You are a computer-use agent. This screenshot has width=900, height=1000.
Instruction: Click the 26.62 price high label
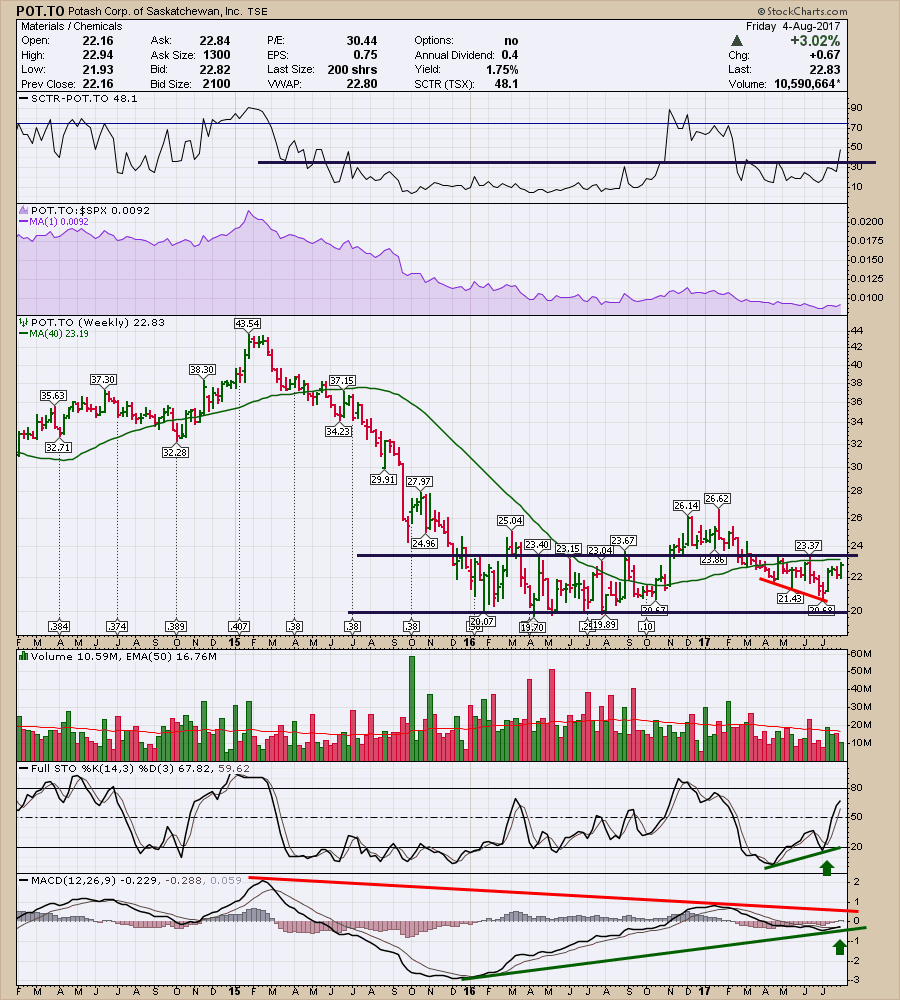pyautogui.click(x=717, y=499)
